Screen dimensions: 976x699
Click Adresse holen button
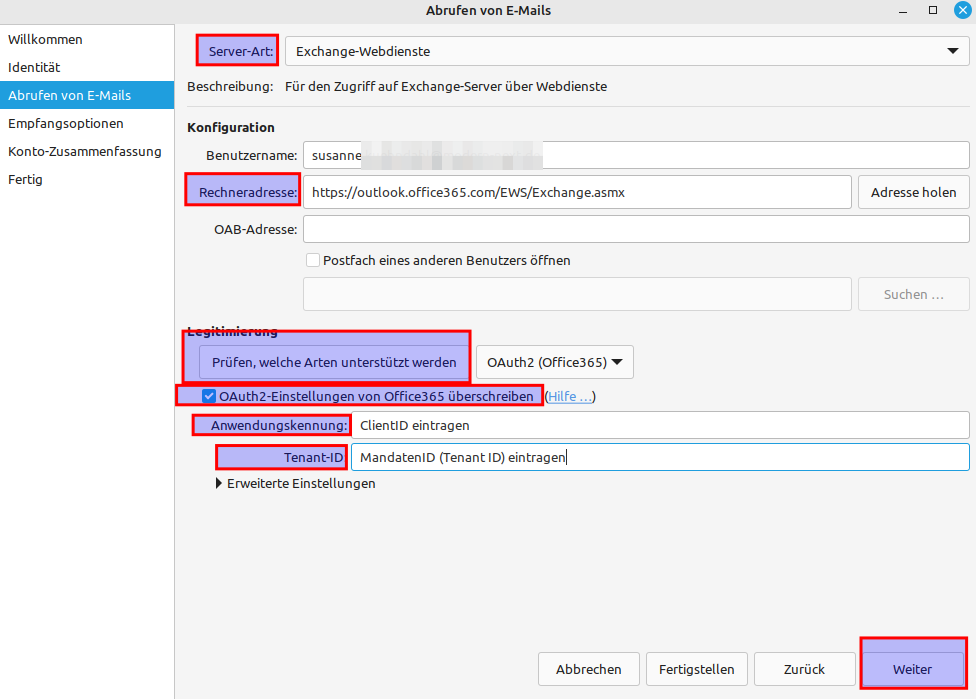[x=913, y=192]
